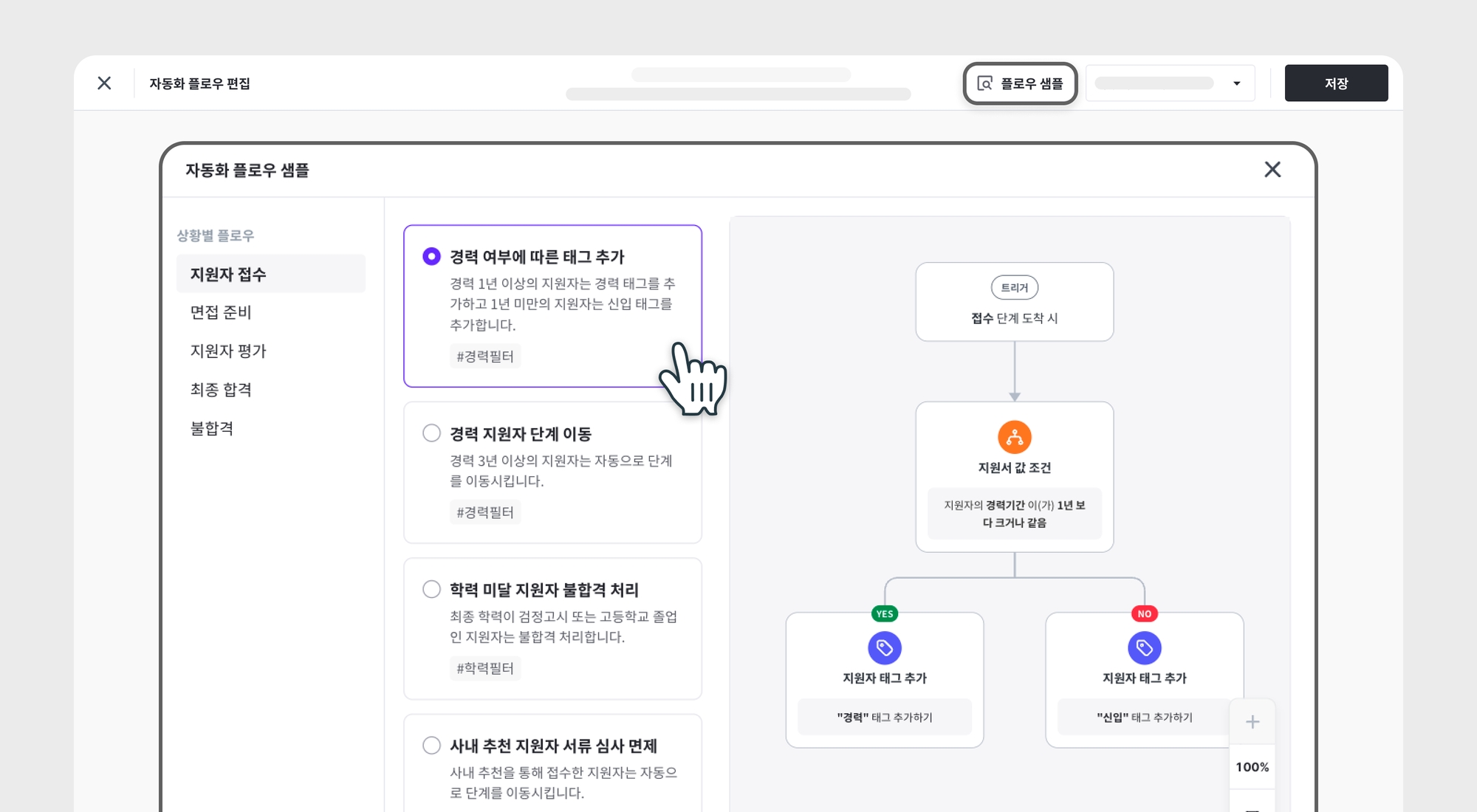Viewport: 1477px width, 812px height.
Task: Select 사내 추천 지원자 서류 심사 면제 radio
Action: (432, 746)
